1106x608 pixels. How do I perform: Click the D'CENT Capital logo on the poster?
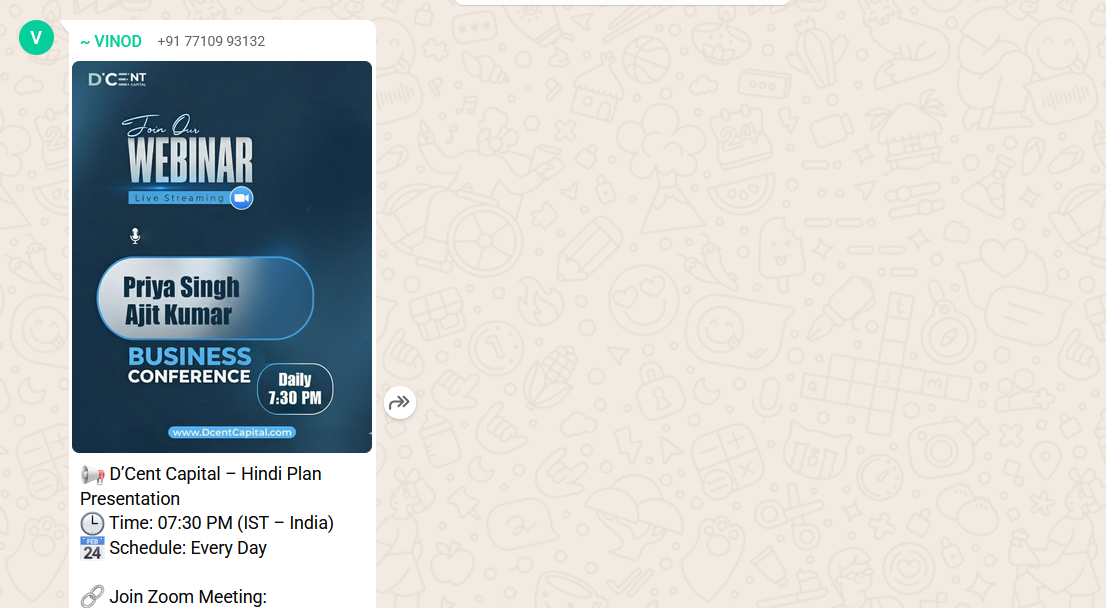coord(118,79)
